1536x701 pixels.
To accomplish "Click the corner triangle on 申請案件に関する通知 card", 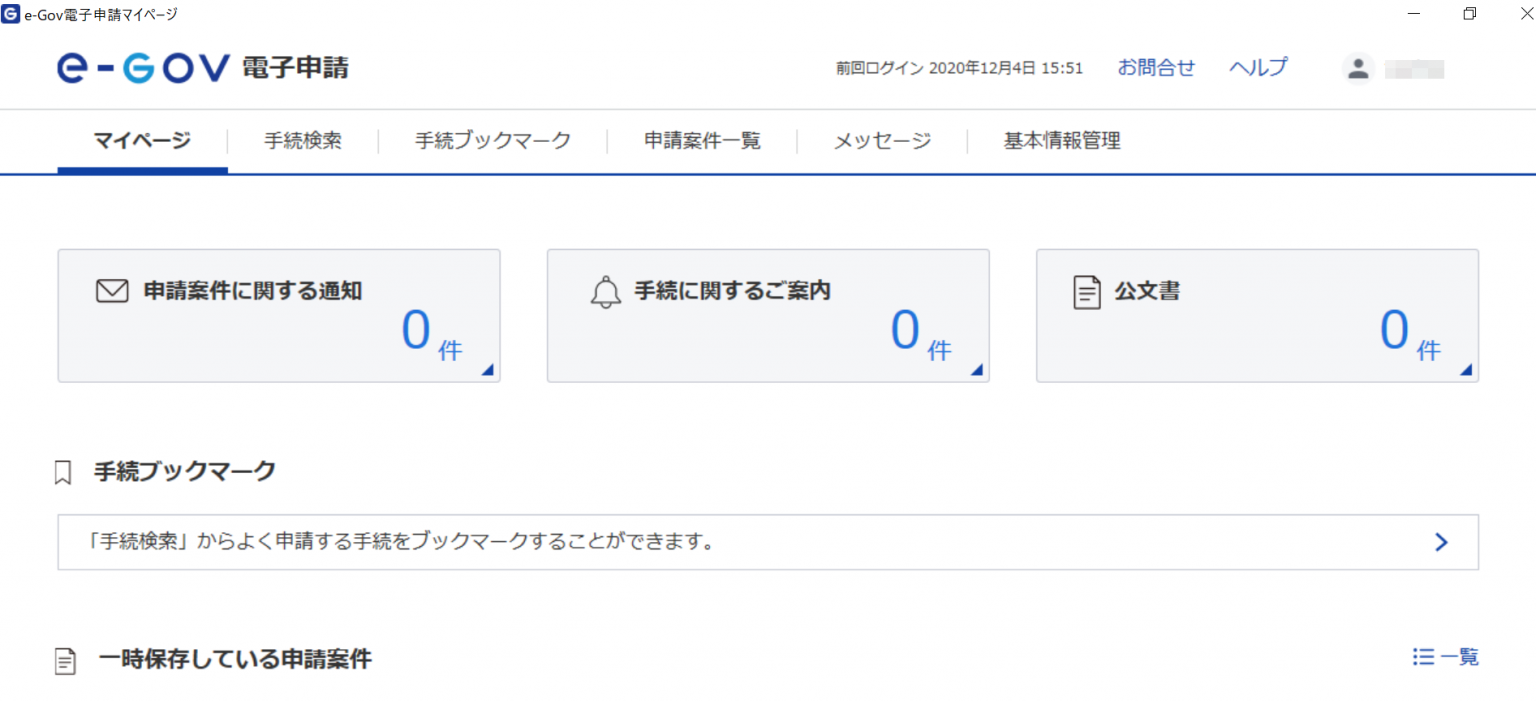I will point(488,370).
